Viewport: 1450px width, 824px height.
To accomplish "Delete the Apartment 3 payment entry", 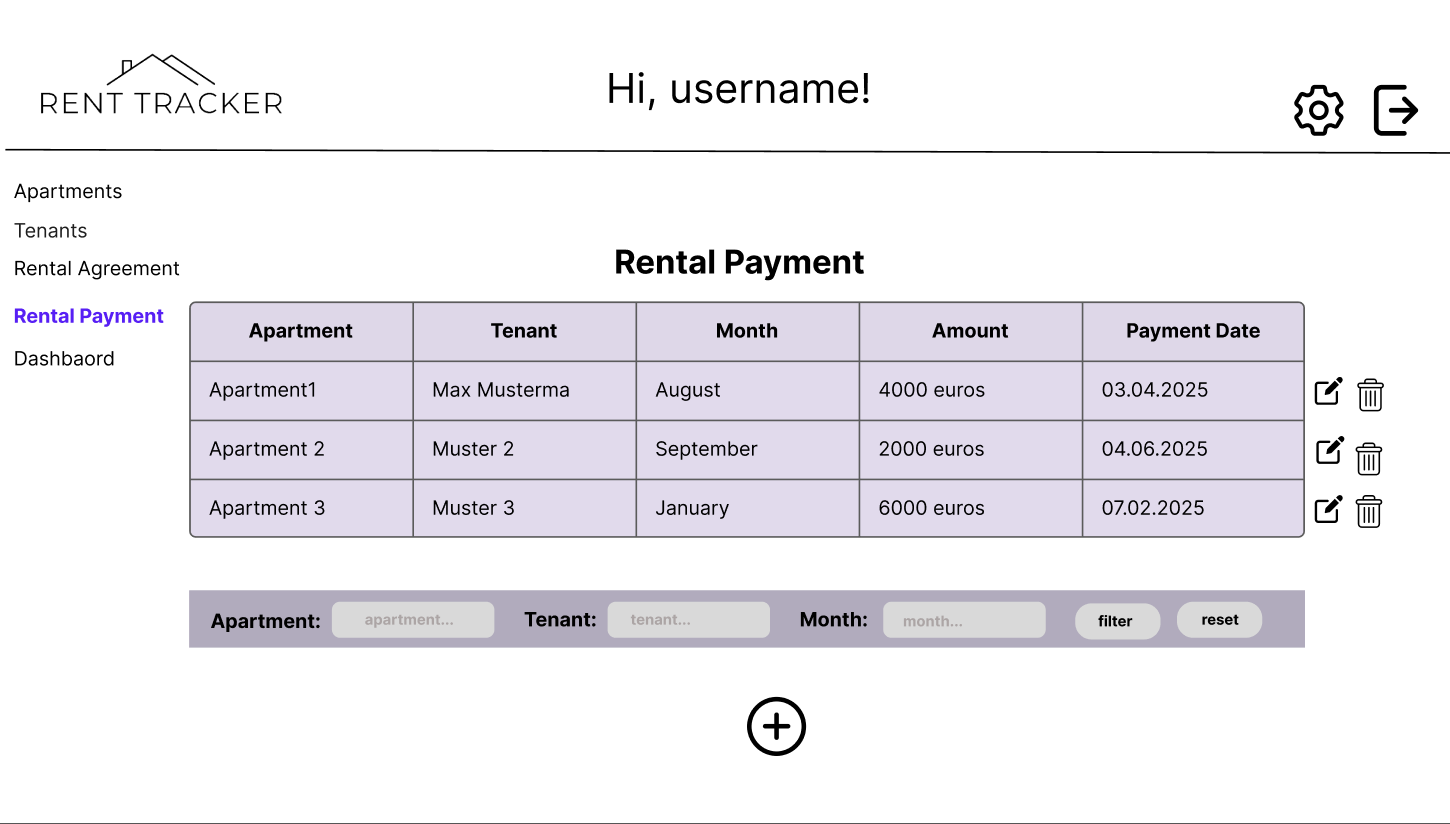I will pyautogui.click(x=1368, y=512).
